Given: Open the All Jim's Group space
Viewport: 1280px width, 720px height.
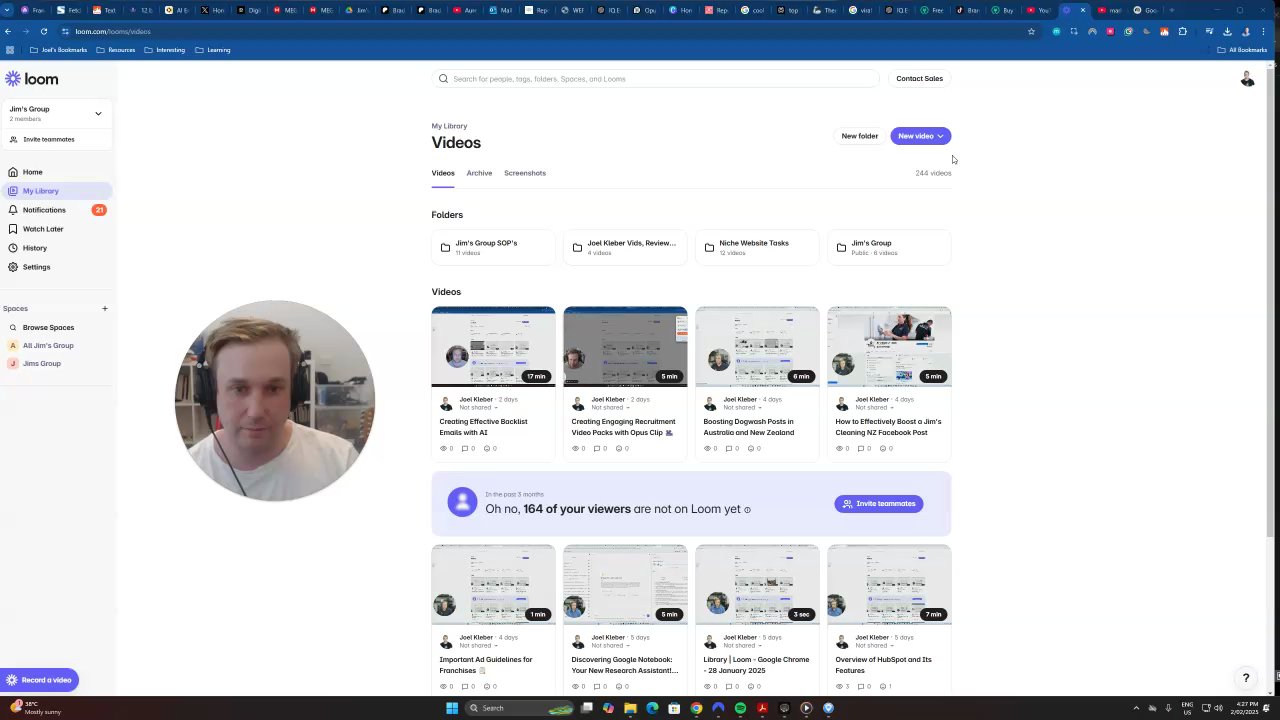Looking at the screenshot, I should [48, 345].
